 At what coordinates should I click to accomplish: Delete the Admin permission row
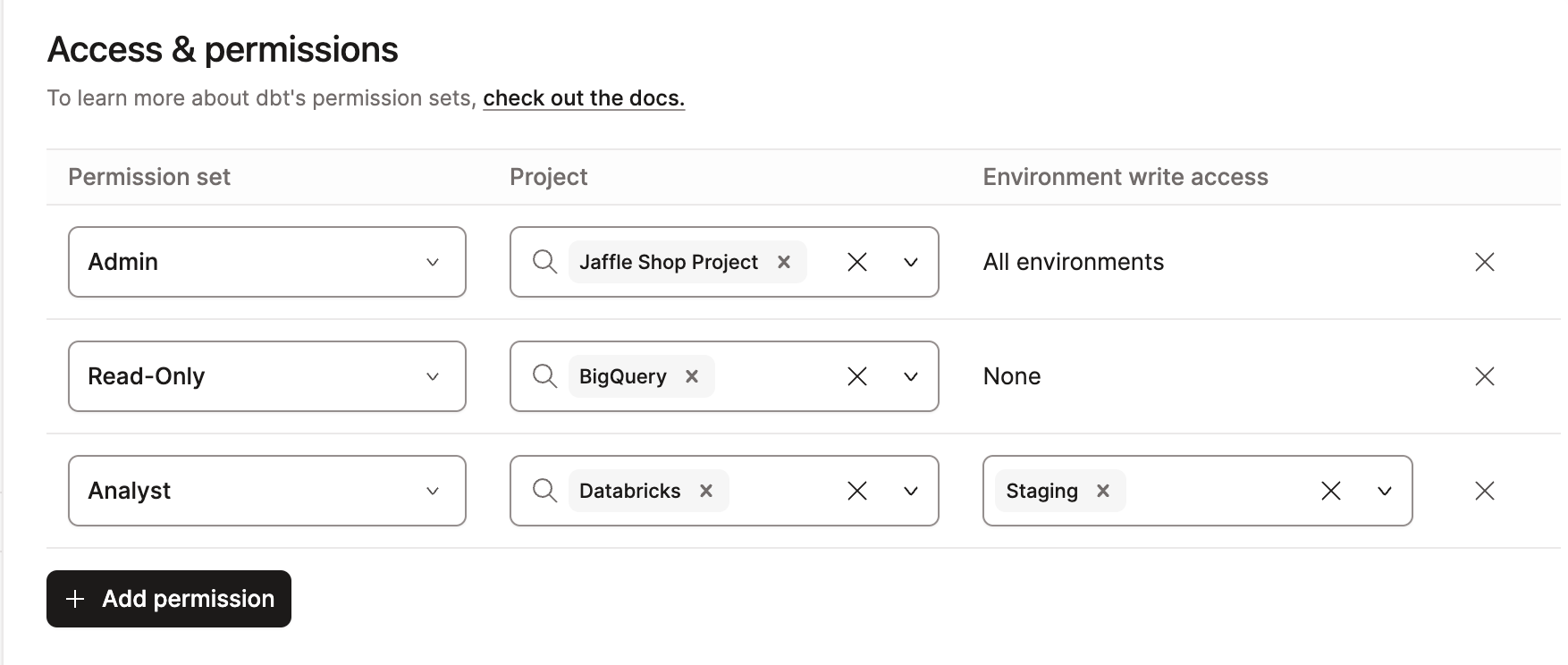pyautogui.click(x=1484, y=262)
